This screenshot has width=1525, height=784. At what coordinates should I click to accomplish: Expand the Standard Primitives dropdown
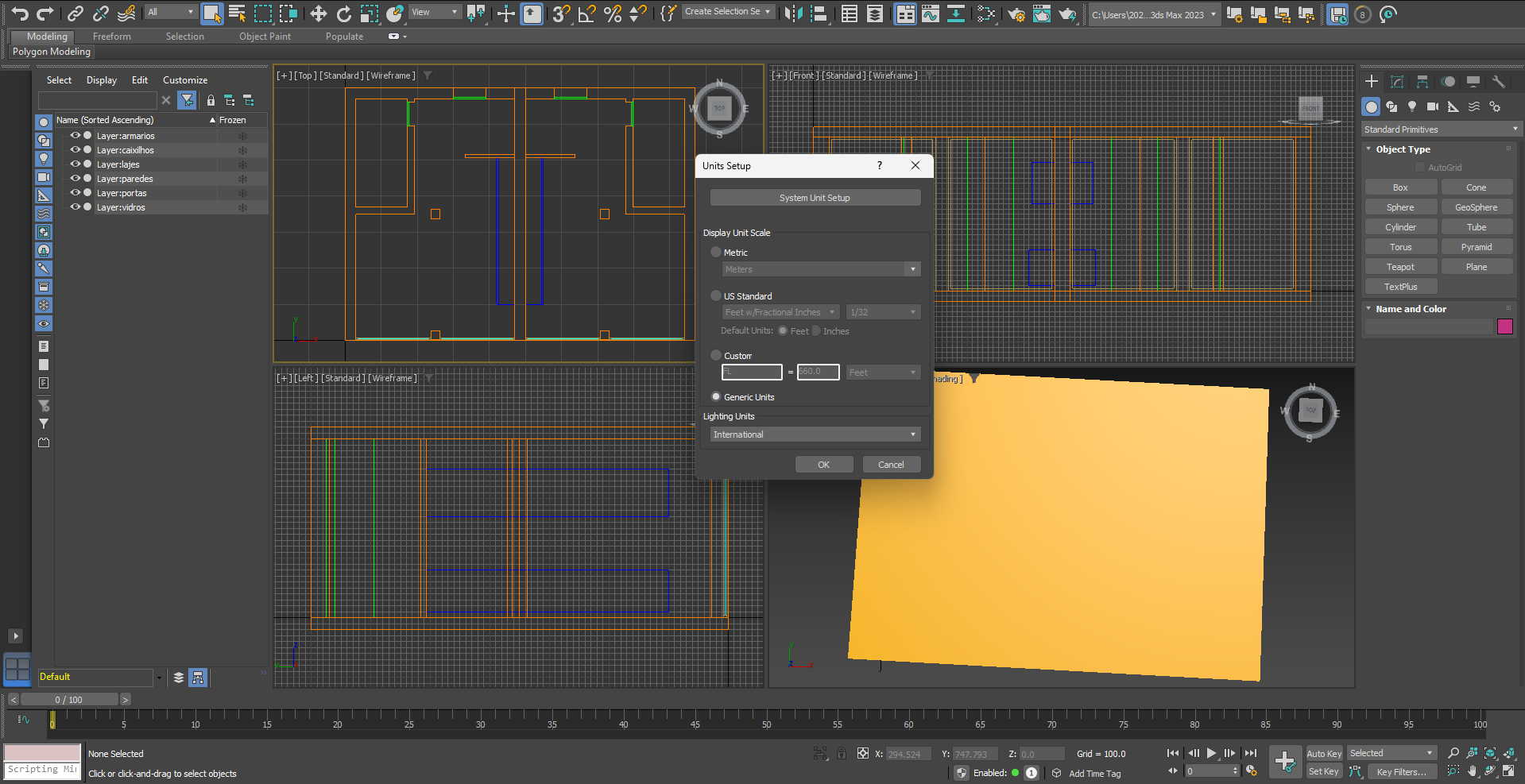pyautogui.click(x=1440, y=129)
